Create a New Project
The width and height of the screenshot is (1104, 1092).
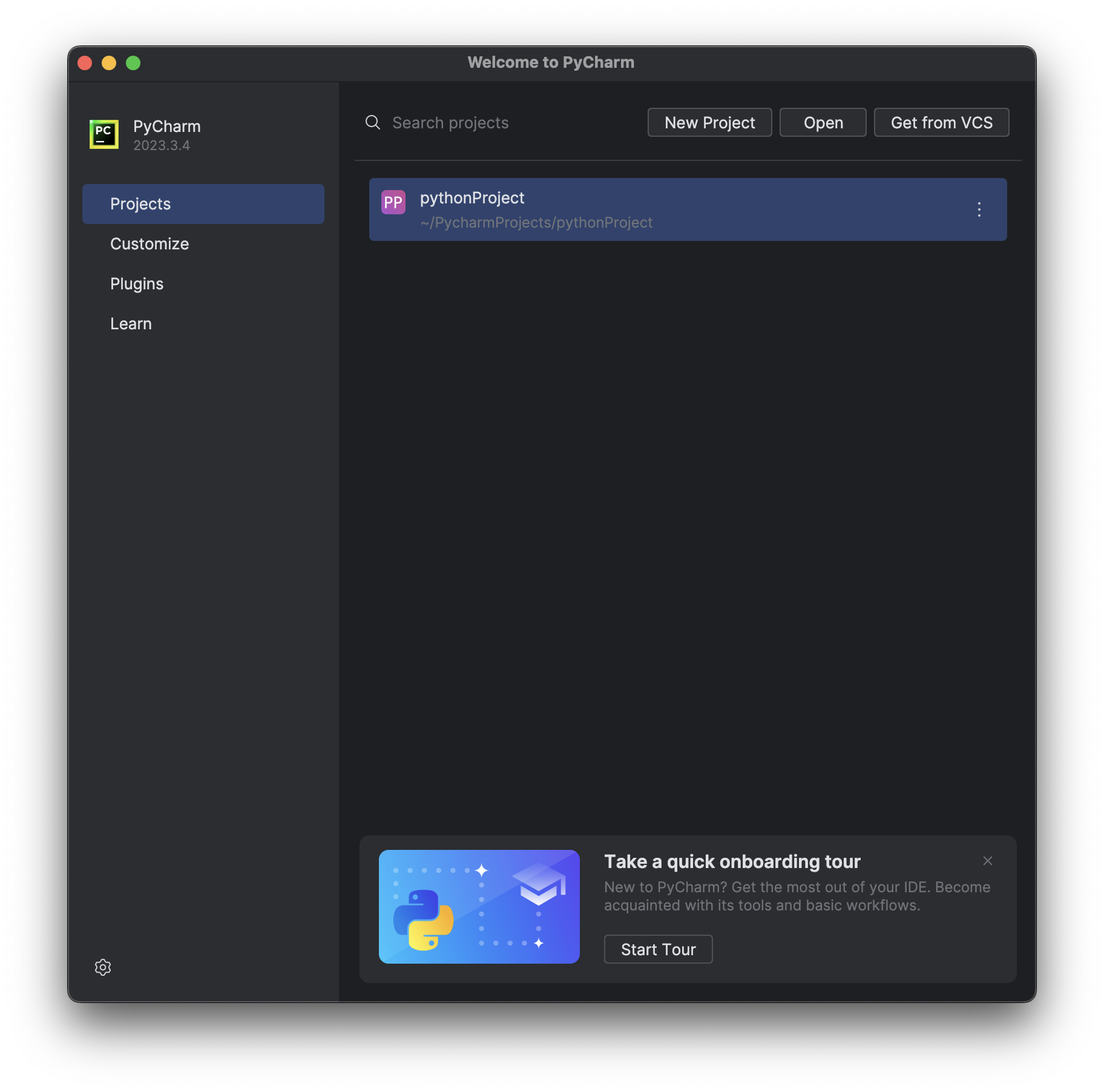[709, 123]
